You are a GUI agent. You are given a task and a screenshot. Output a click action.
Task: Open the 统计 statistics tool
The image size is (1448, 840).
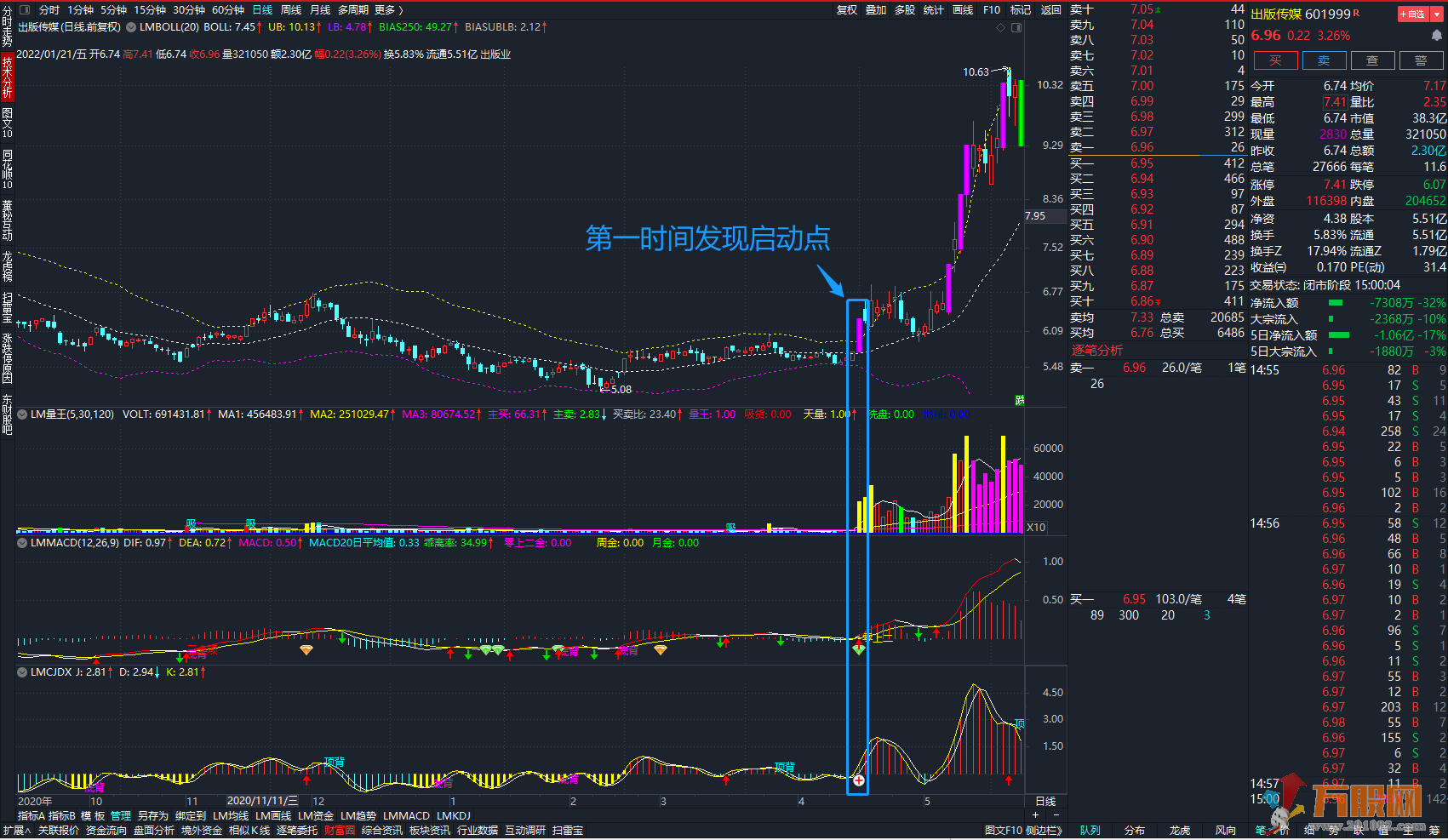pos(934,10)
